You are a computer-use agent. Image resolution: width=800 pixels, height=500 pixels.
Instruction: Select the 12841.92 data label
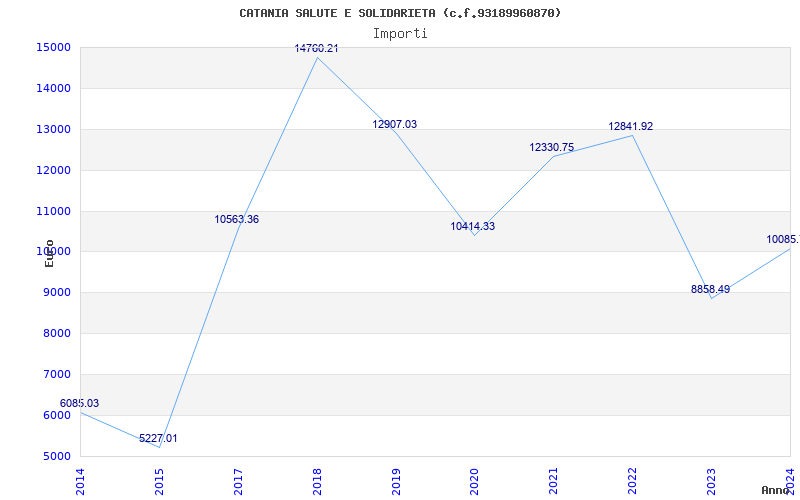tap(631, 127)
